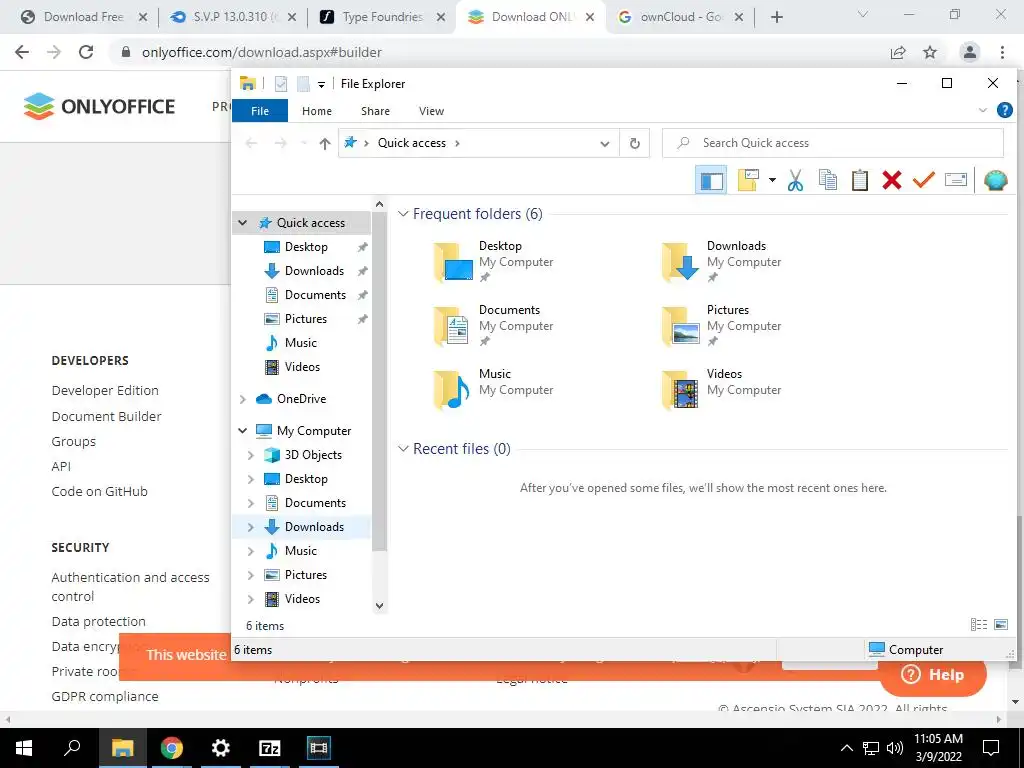Open the Home ribbon tab

tap(317, 111)
